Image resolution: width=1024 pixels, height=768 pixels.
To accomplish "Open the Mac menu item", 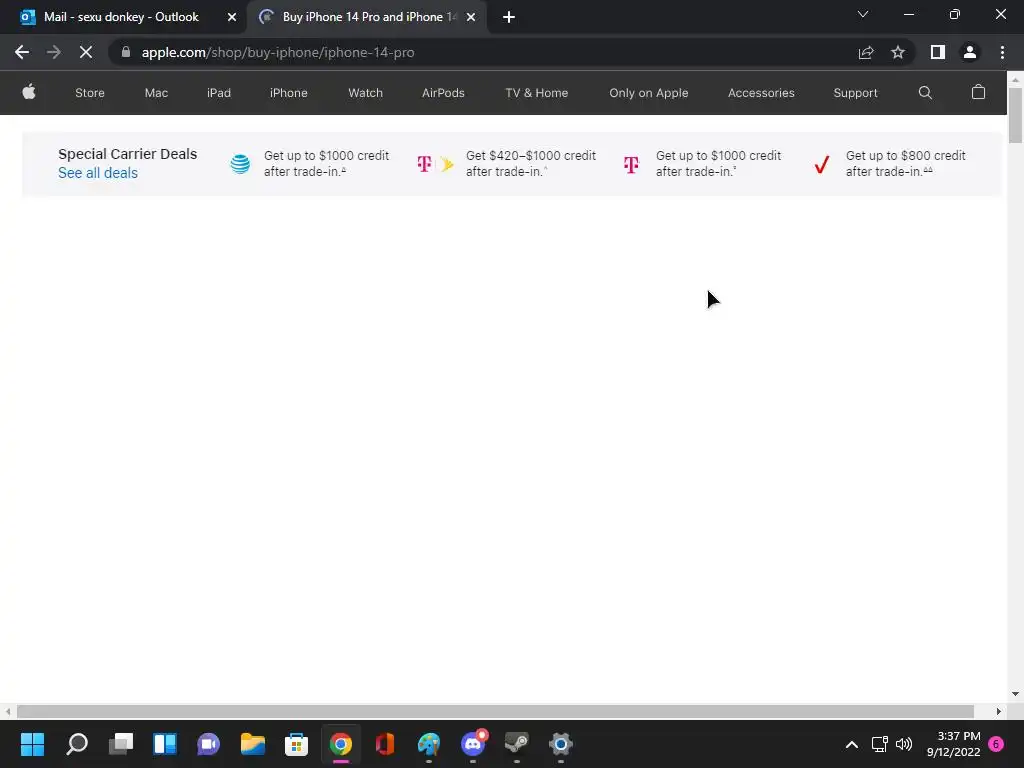I will (156, 93).
